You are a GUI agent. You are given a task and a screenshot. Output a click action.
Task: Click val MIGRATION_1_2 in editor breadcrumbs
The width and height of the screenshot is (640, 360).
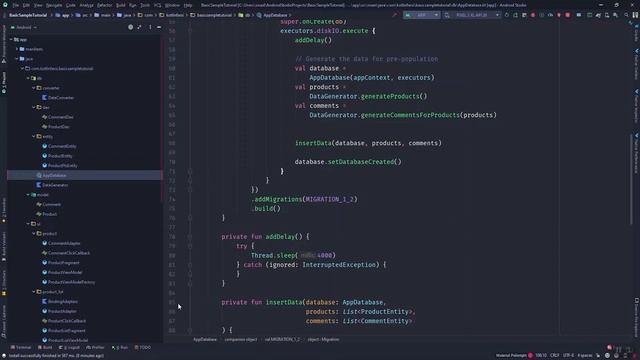[282, 339]
